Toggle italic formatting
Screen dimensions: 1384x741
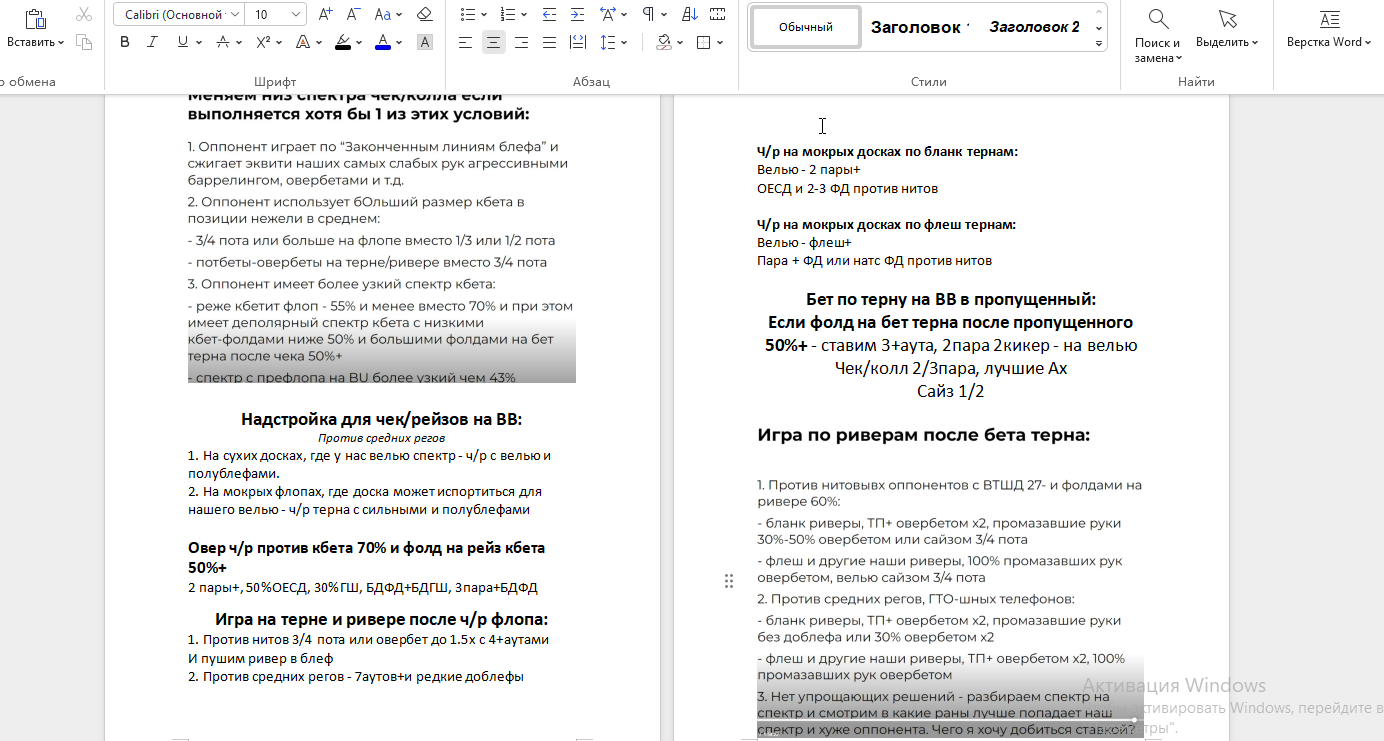[152, 42]
